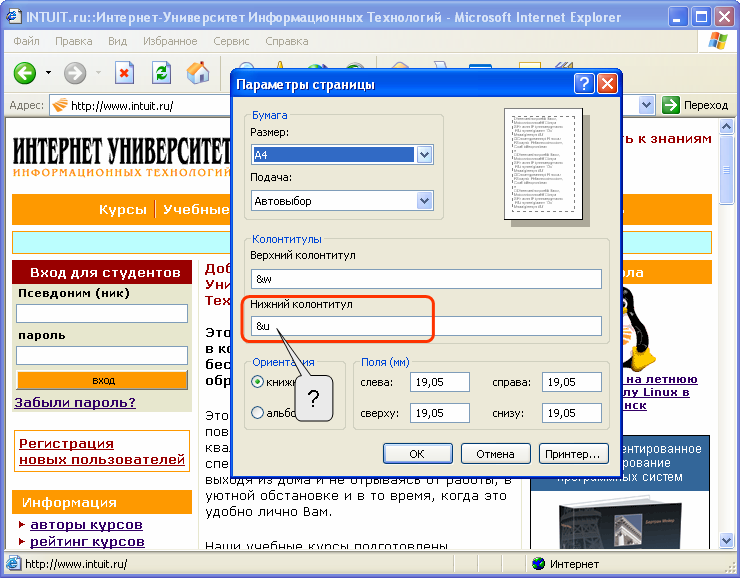Click Нижний колонтитул footer field
Screen dimensions: 740x578
click(x=426, y=326)
